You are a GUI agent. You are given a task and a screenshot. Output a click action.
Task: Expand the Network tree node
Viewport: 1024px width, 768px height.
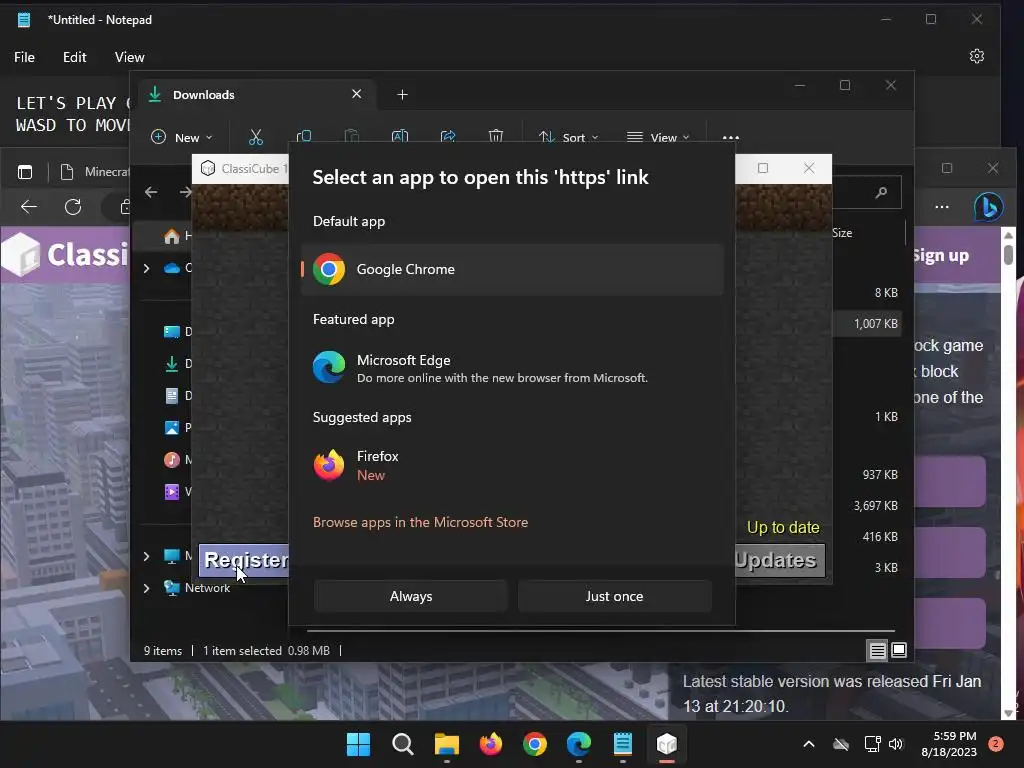click(146, 588)
